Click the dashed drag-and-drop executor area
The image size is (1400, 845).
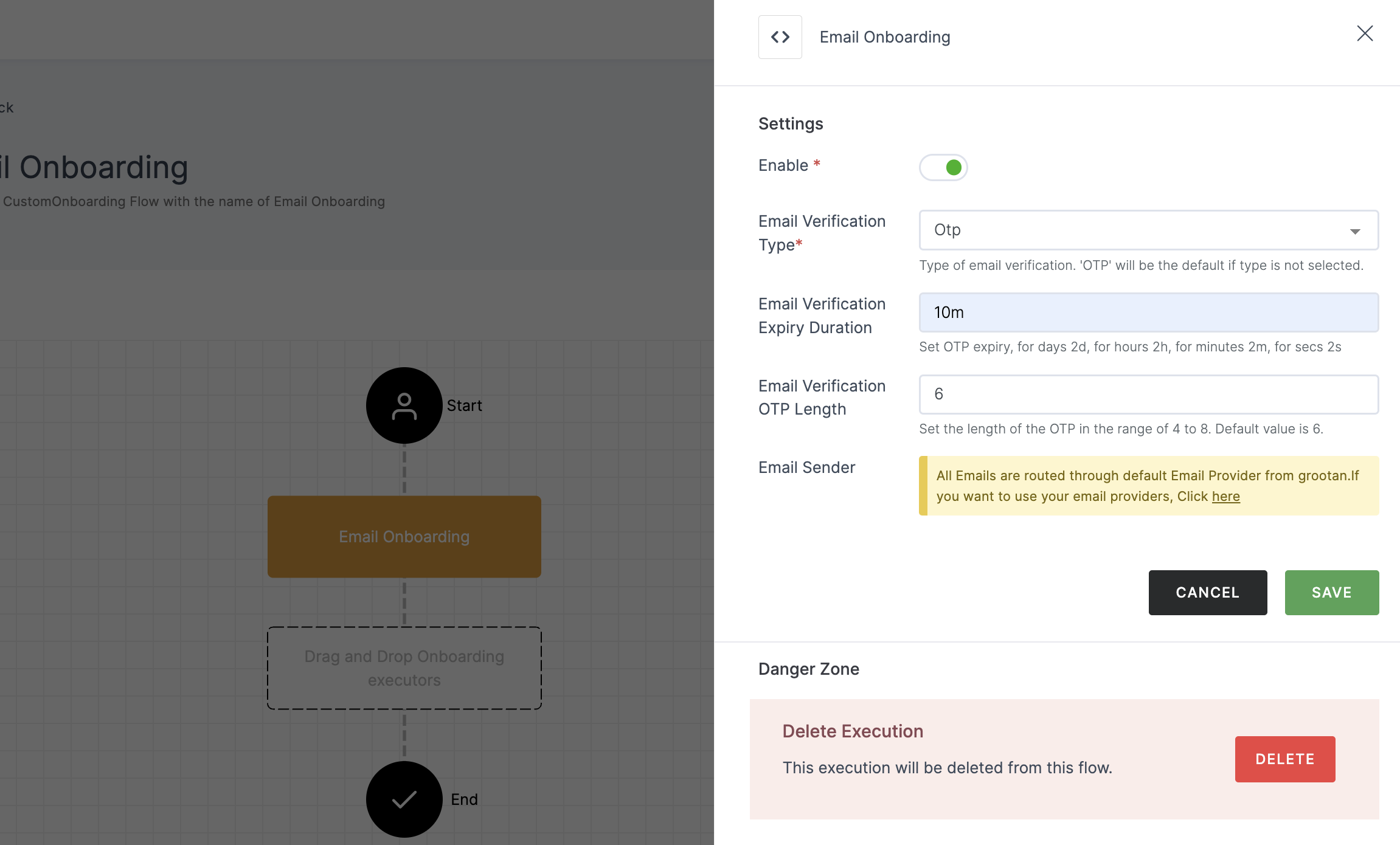click(404, 668)
